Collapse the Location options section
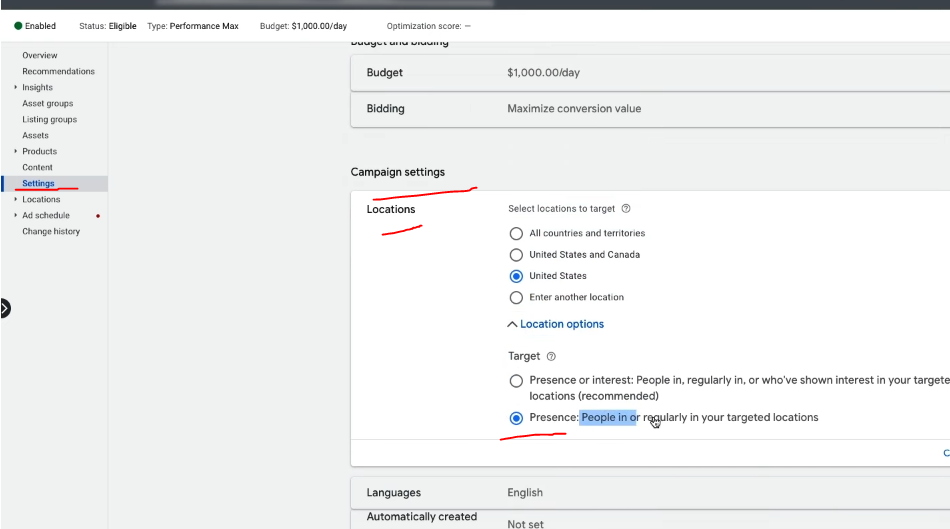950x529 pixels. (556, 324)
